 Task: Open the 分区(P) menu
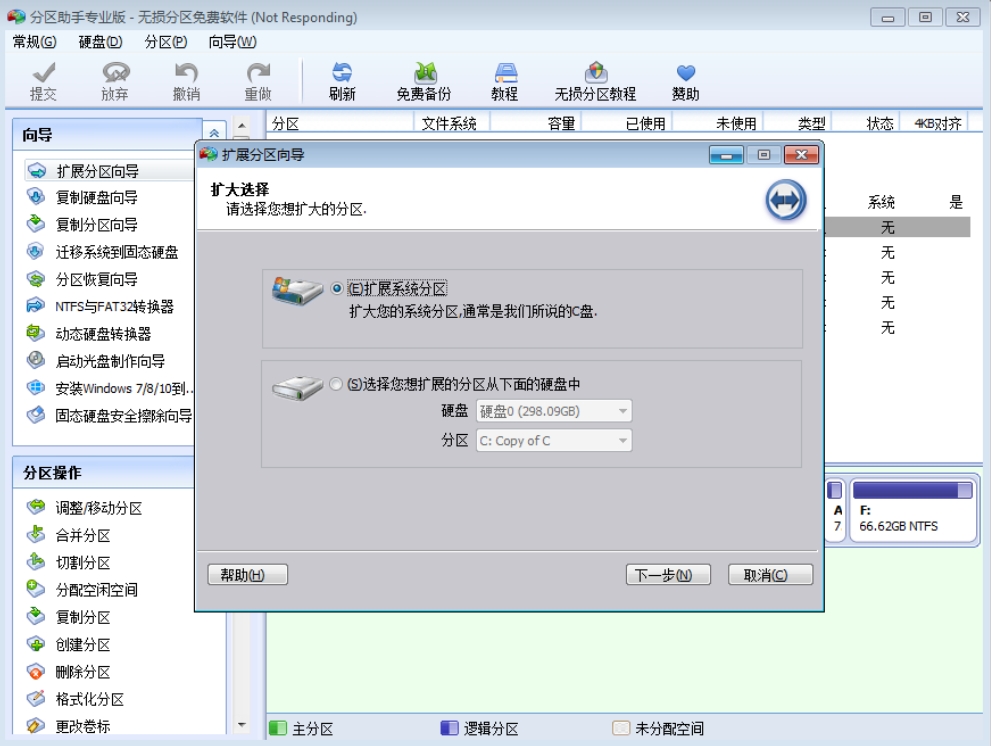[166, 42]
